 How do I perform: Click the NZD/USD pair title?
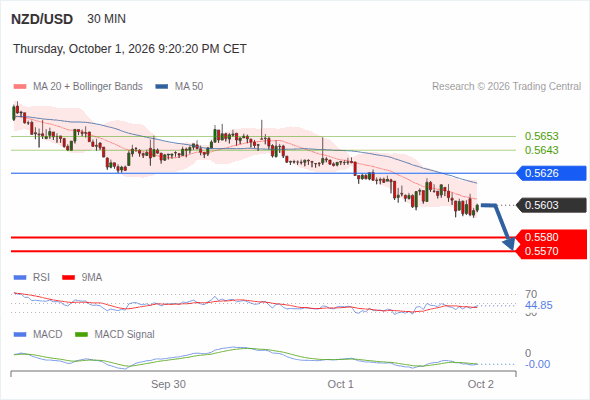(42, 19)
